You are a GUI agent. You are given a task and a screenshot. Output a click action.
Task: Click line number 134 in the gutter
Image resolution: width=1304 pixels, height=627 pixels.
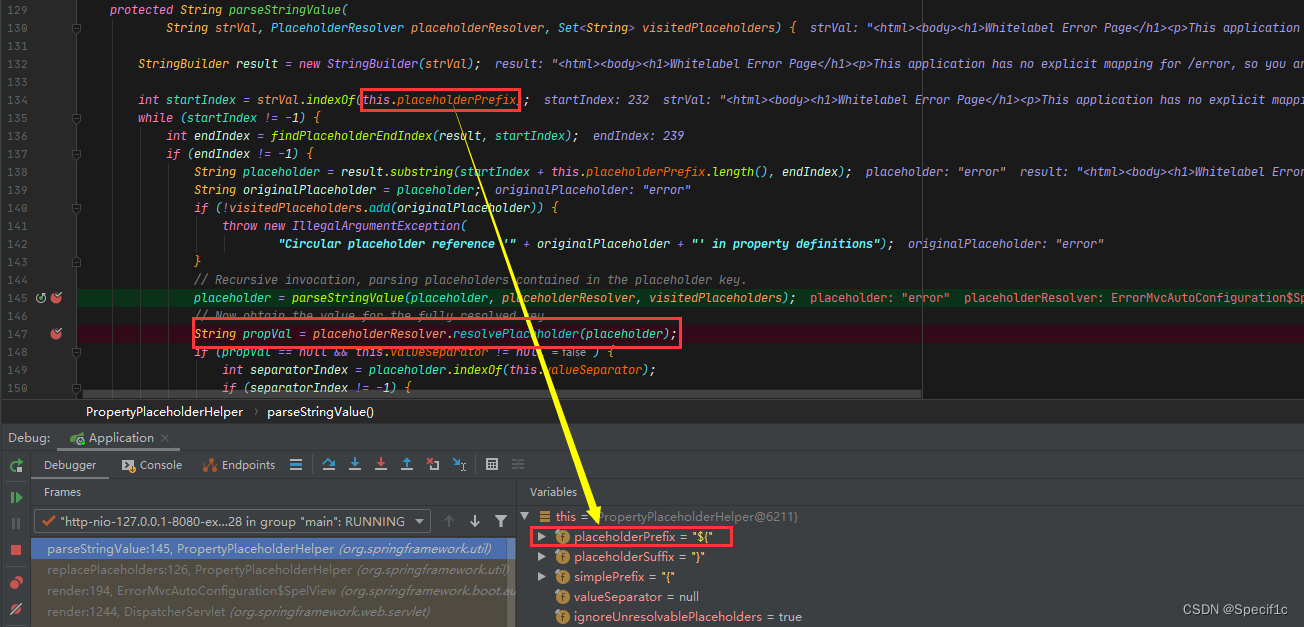pyautogui.click(x=17, y=100)
